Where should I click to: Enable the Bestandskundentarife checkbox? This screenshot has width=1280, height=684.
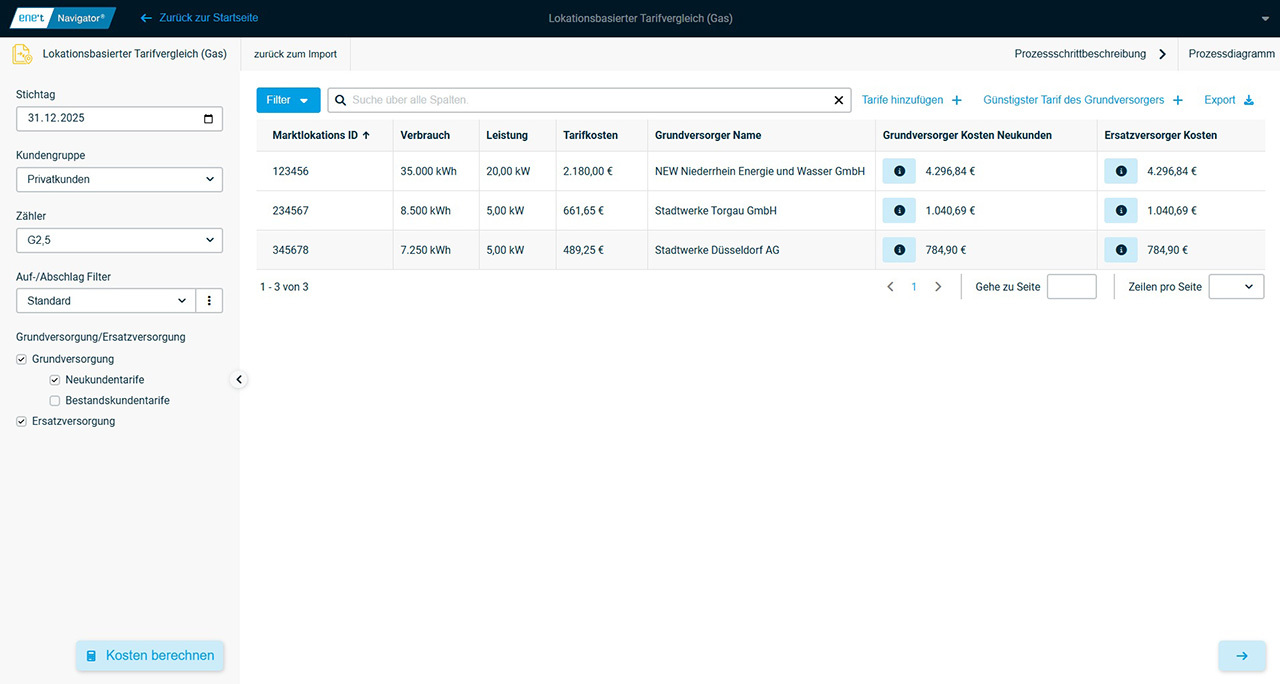click(55, 401)
